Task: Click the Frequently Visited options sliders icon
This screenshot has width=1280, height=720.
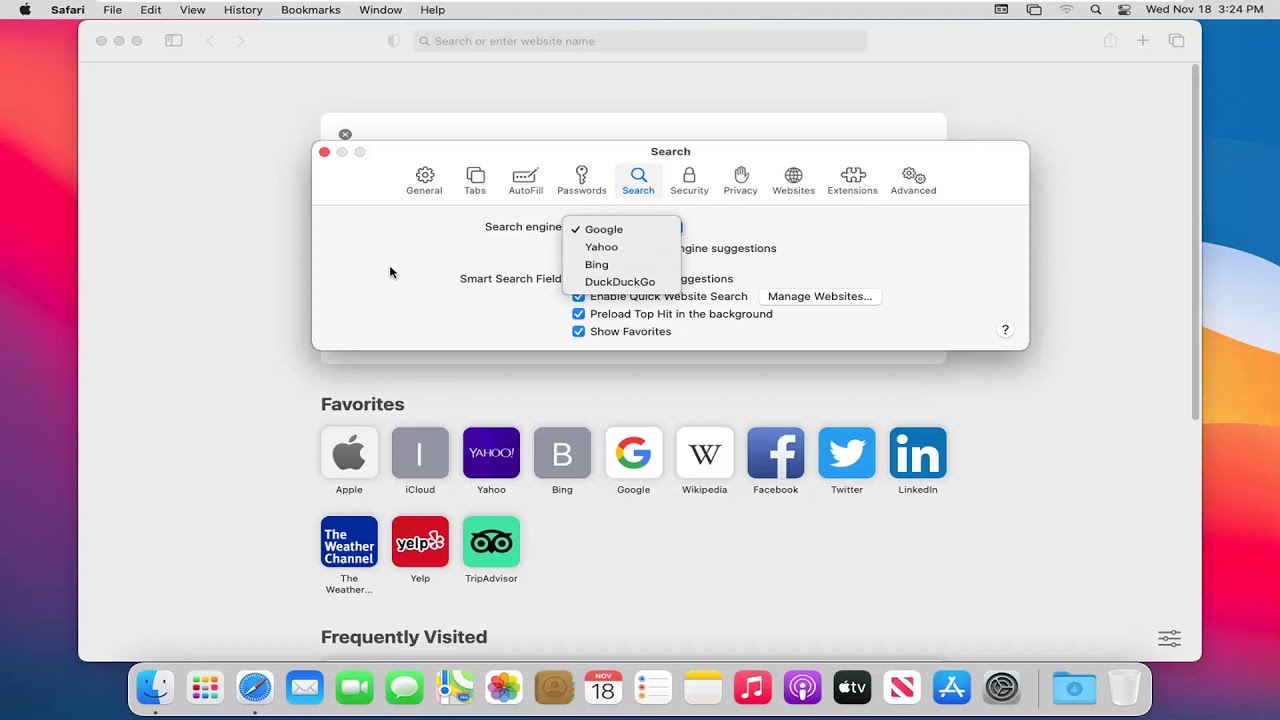Action: 1169,637
